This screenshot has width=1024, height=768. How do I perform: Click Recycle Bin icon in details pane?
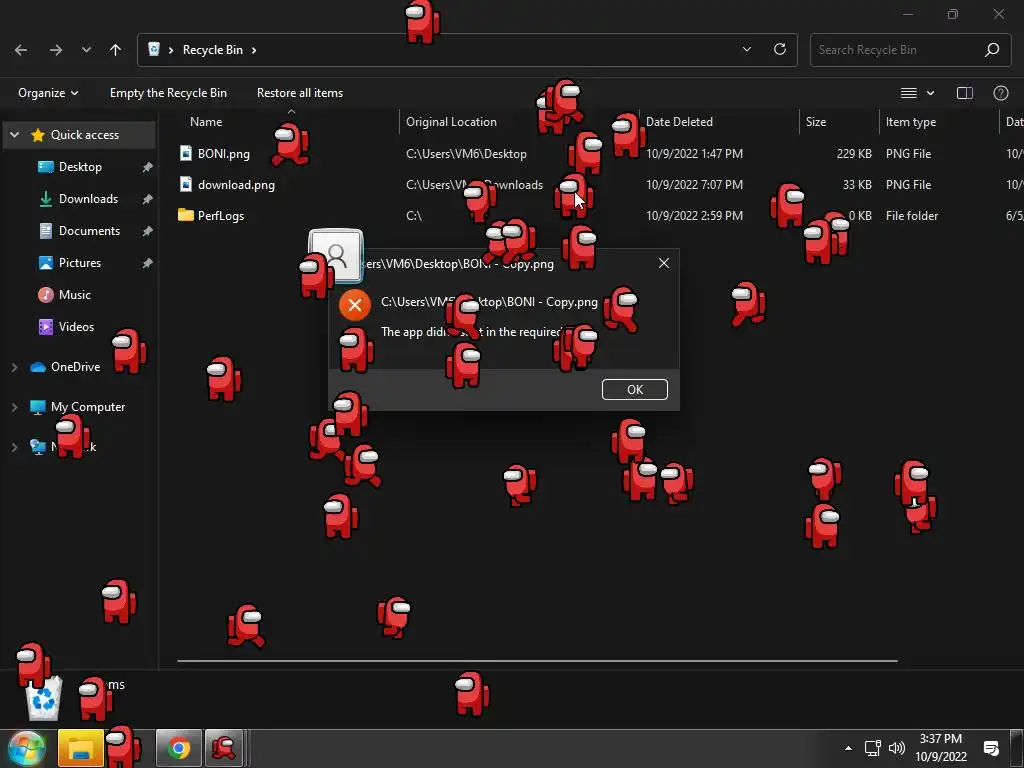click(44, 697)
